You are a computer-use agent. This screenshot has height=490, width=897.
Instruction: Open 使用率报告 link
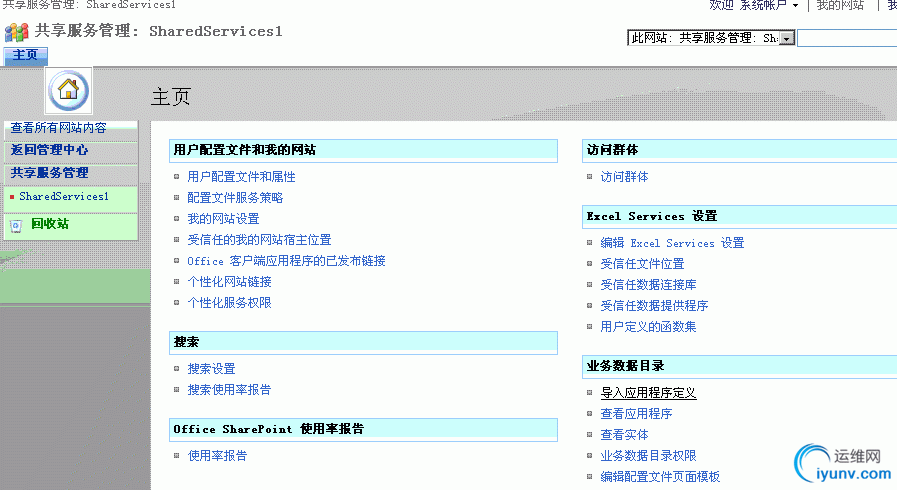217,456
